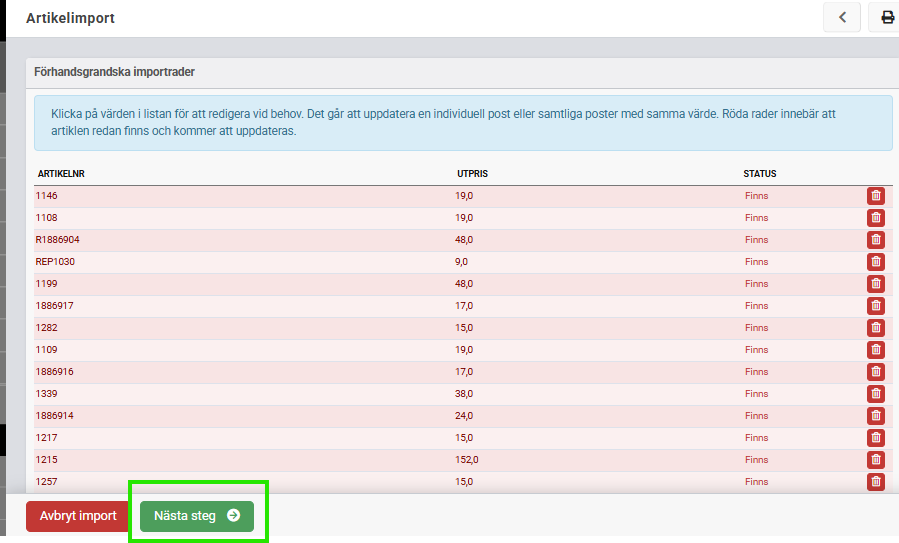
Task: Click the STATUS column header
Action: click(x=760, y=174)
